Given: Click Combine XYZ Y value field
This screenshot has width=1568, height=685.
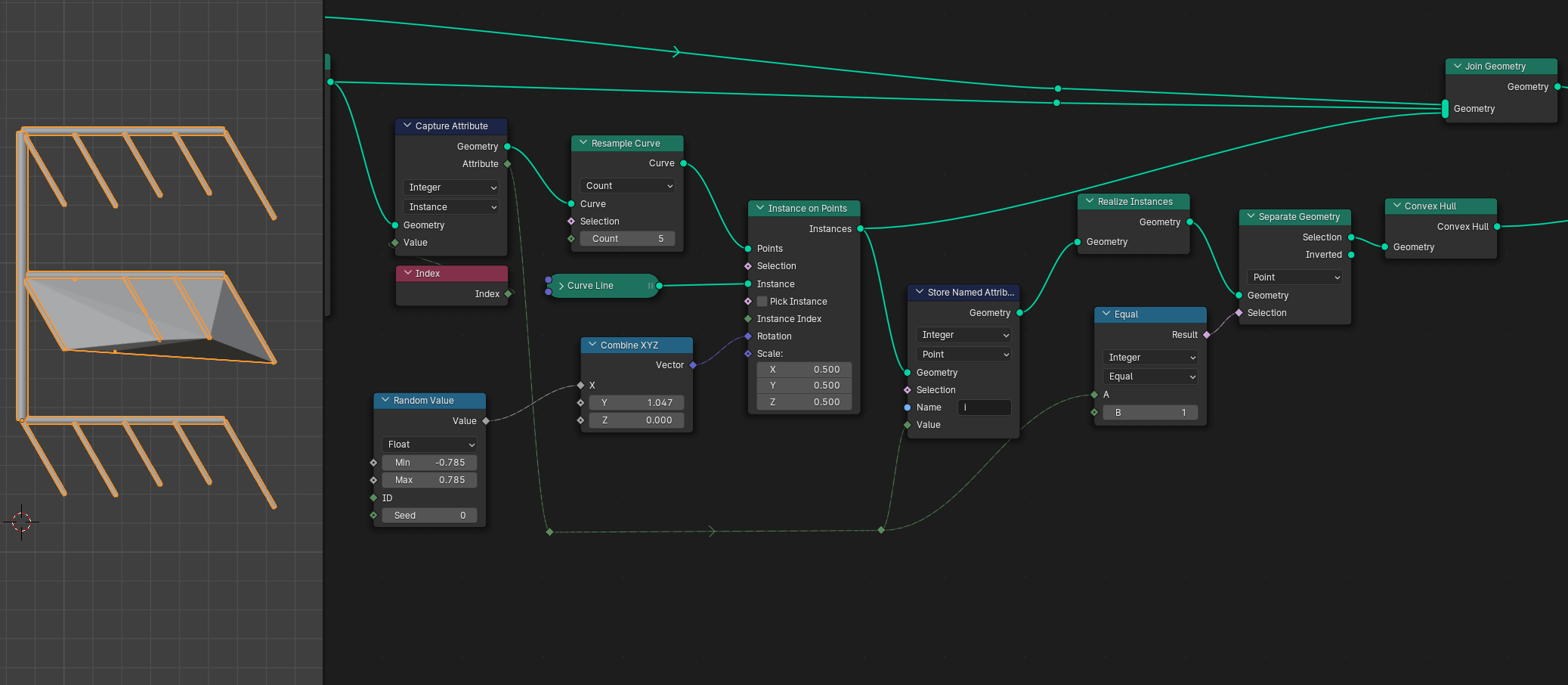Looking at the screenshot, I should 636,403.
